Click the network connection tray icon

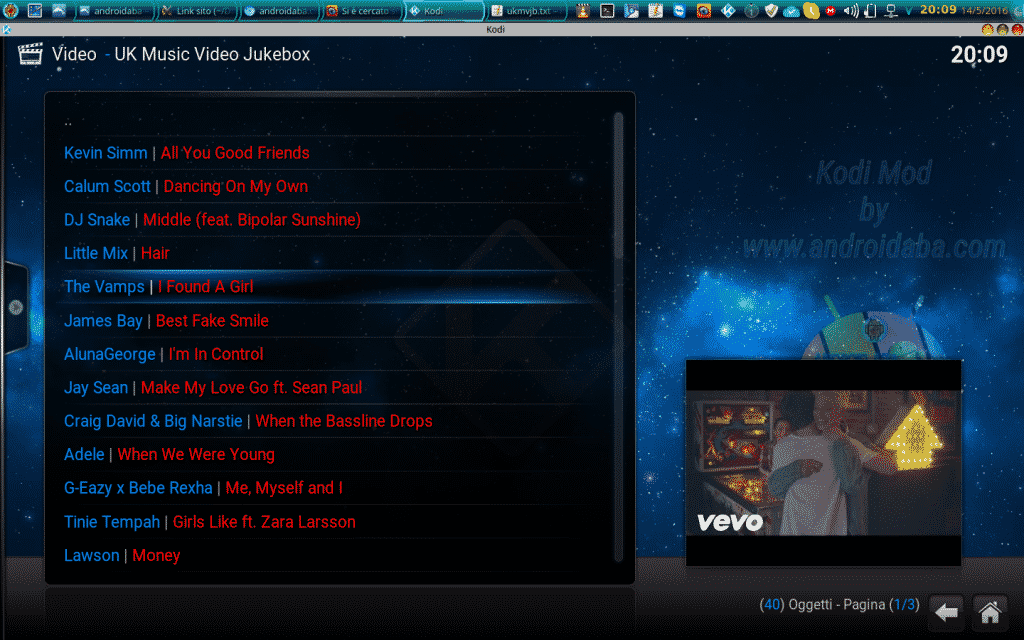(891, 10)
